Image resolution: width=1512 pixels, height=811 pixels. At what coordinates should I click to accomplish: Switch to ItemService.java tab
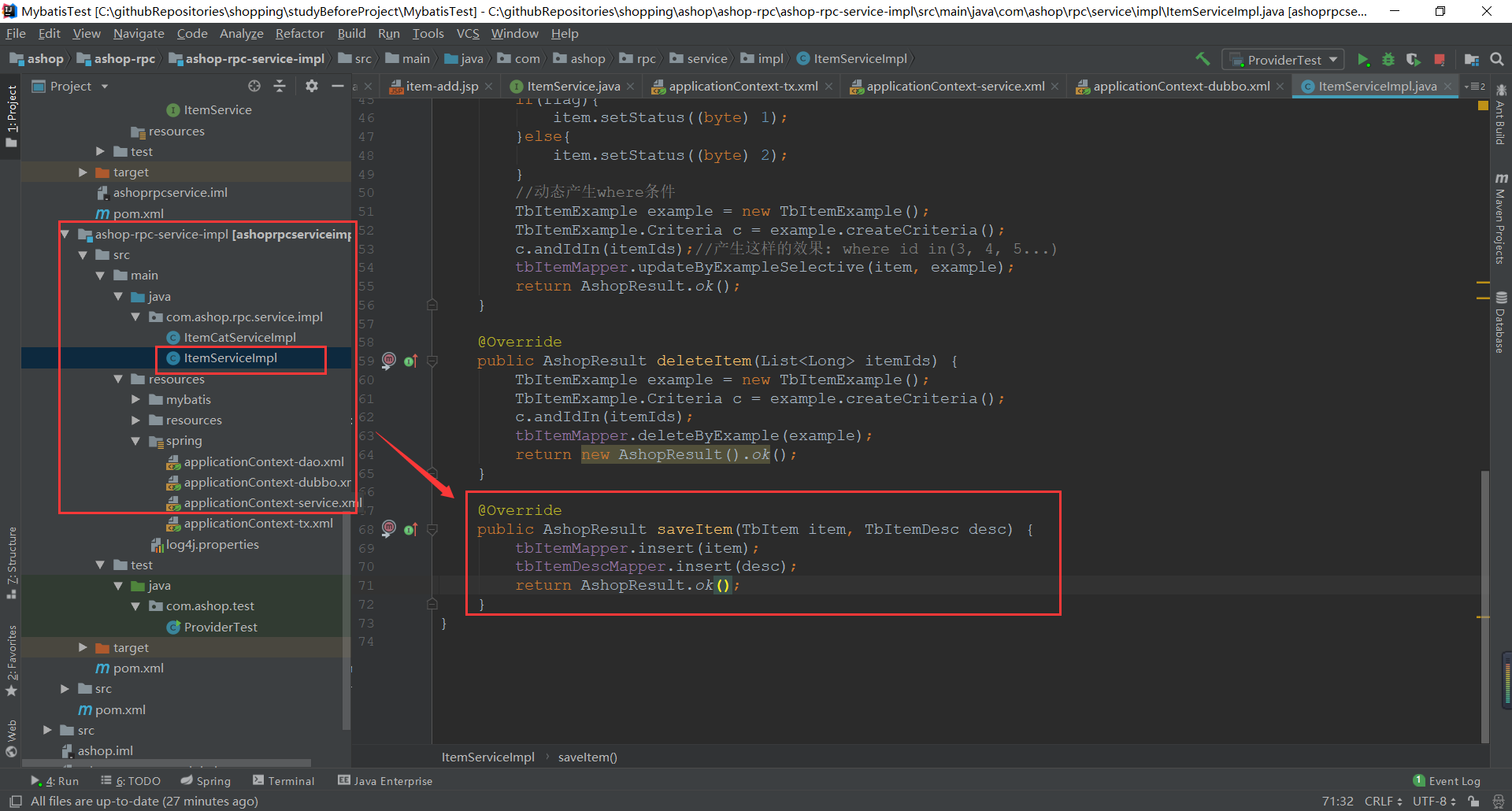tap(573, 86)
